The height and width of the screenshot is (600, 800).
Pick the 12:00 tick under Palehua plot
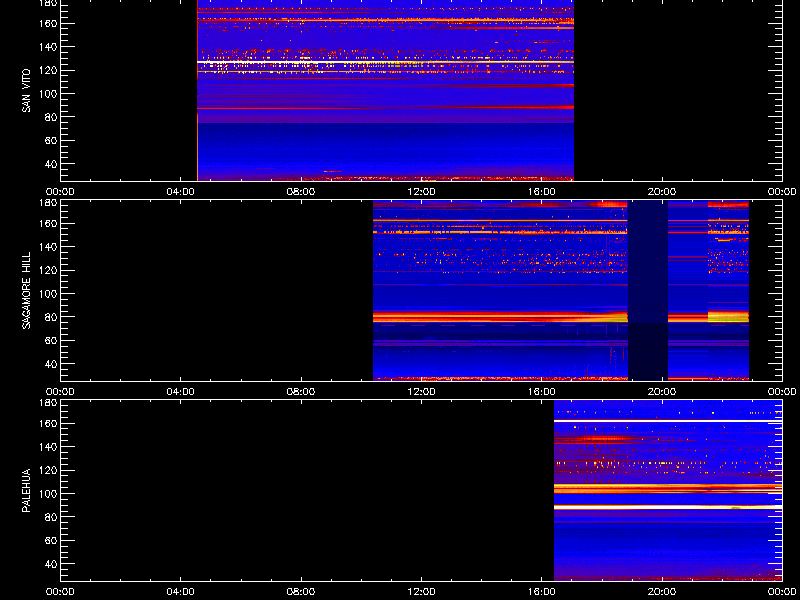421,592
